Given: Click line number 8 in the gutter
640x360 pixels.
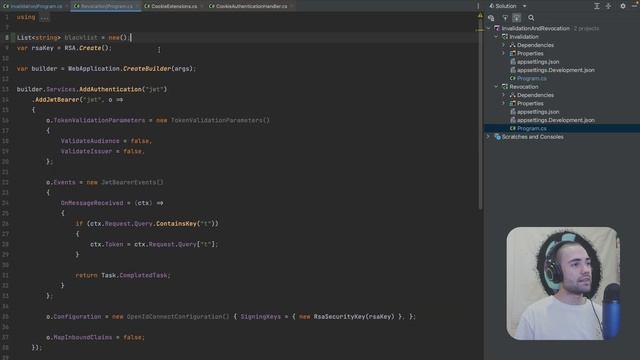Looking at the screenshot, I should point(7,38).
